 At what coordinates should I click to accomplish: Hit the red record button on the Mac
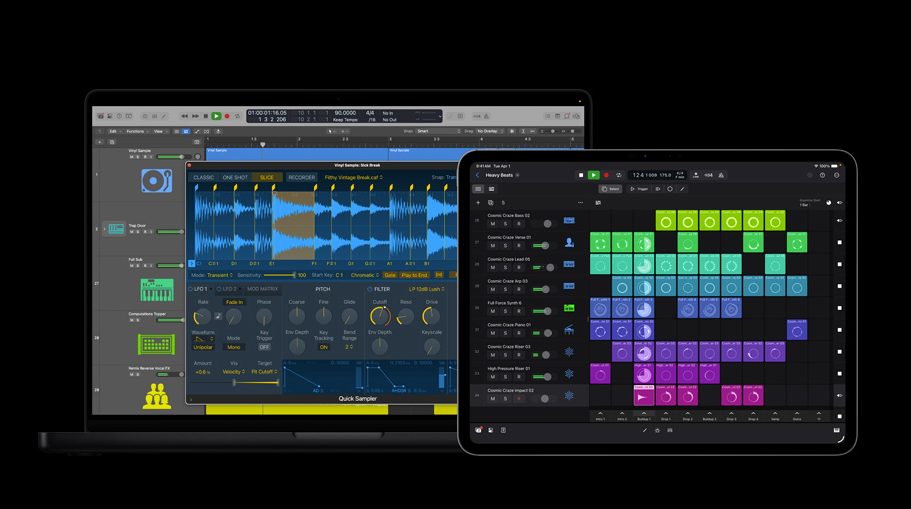point(227,116)
